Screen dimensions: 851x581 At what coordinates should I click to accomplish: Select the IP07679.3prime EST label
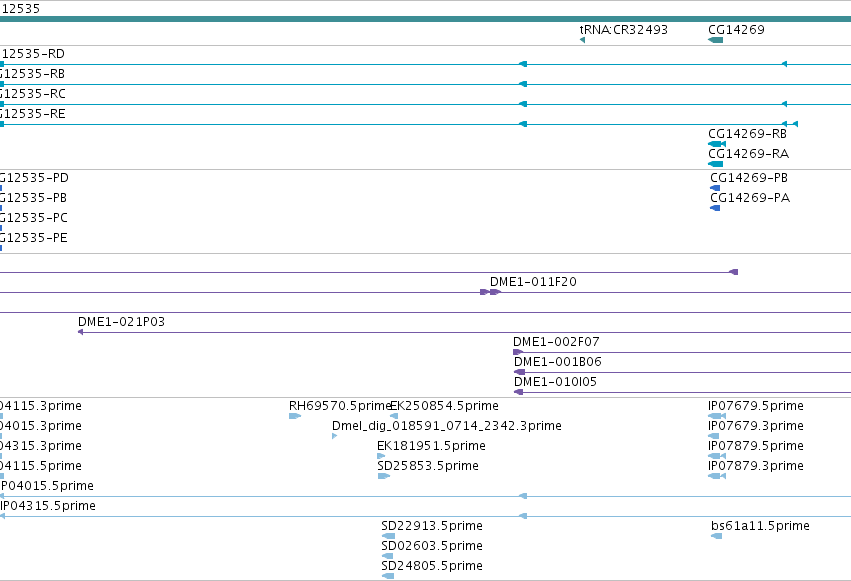756,426
